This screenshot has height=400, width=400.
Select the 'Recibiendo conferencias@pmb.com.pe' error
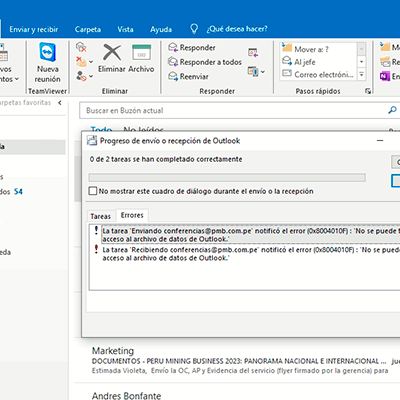(251, 254)
